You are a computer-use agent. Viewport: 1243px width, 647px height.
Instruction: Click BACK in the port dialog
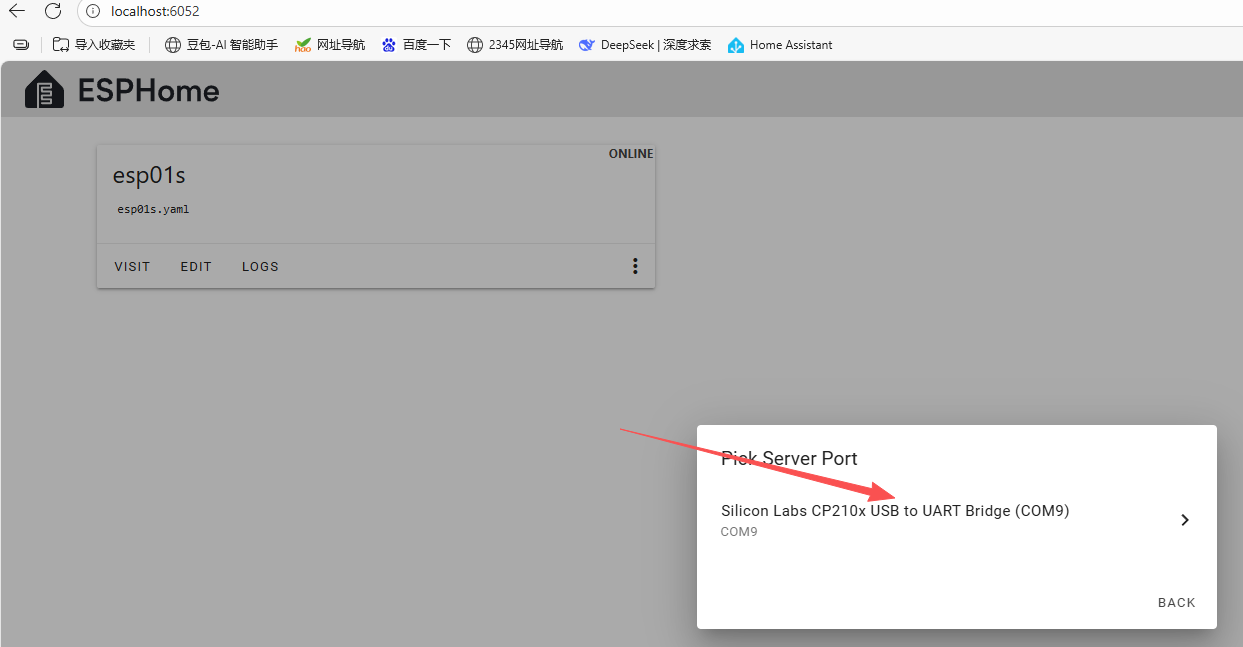(1177, 603)
